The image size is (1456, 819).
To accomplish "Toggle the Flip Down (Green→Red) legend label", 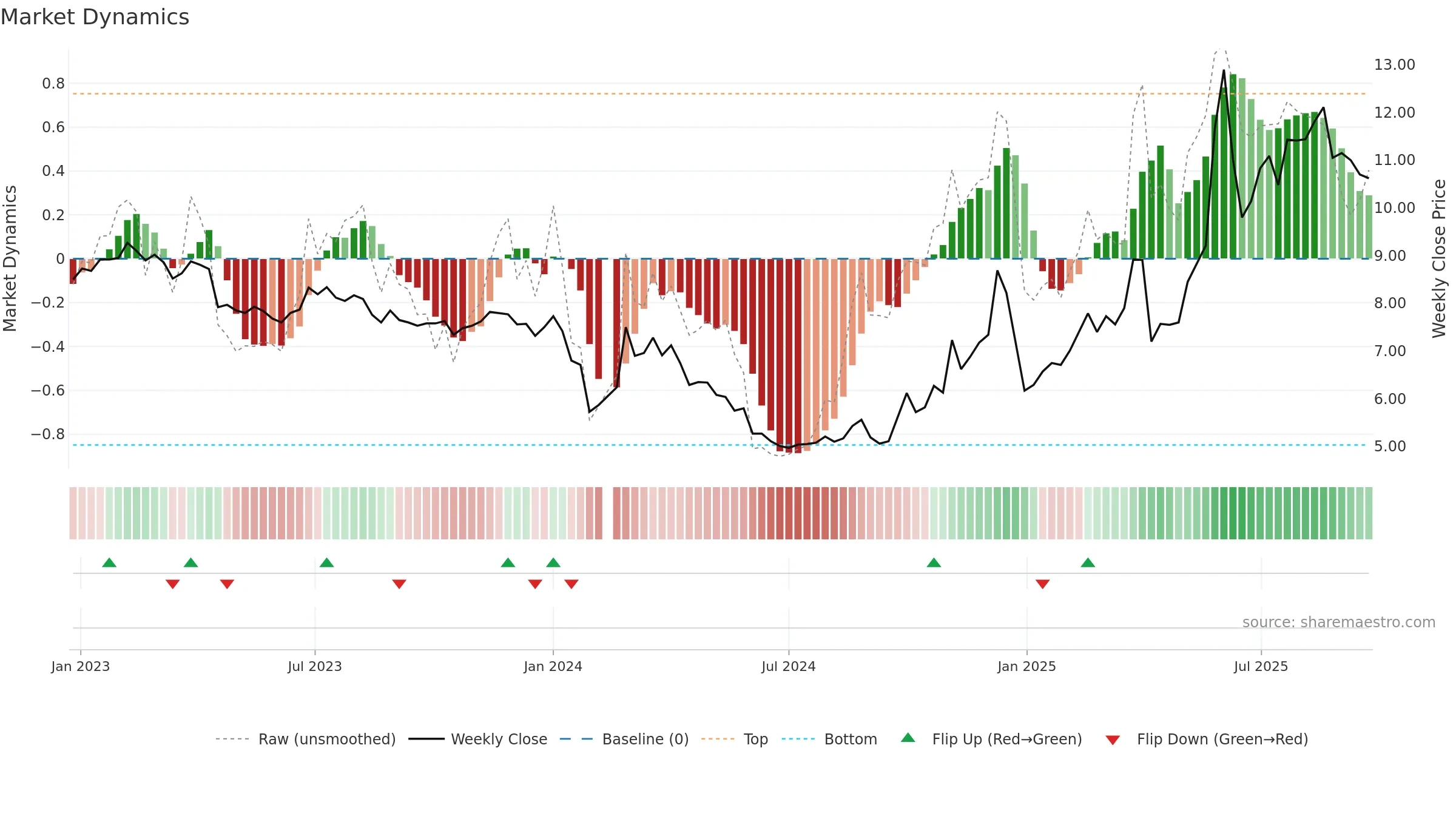I will pos(1222,739).
